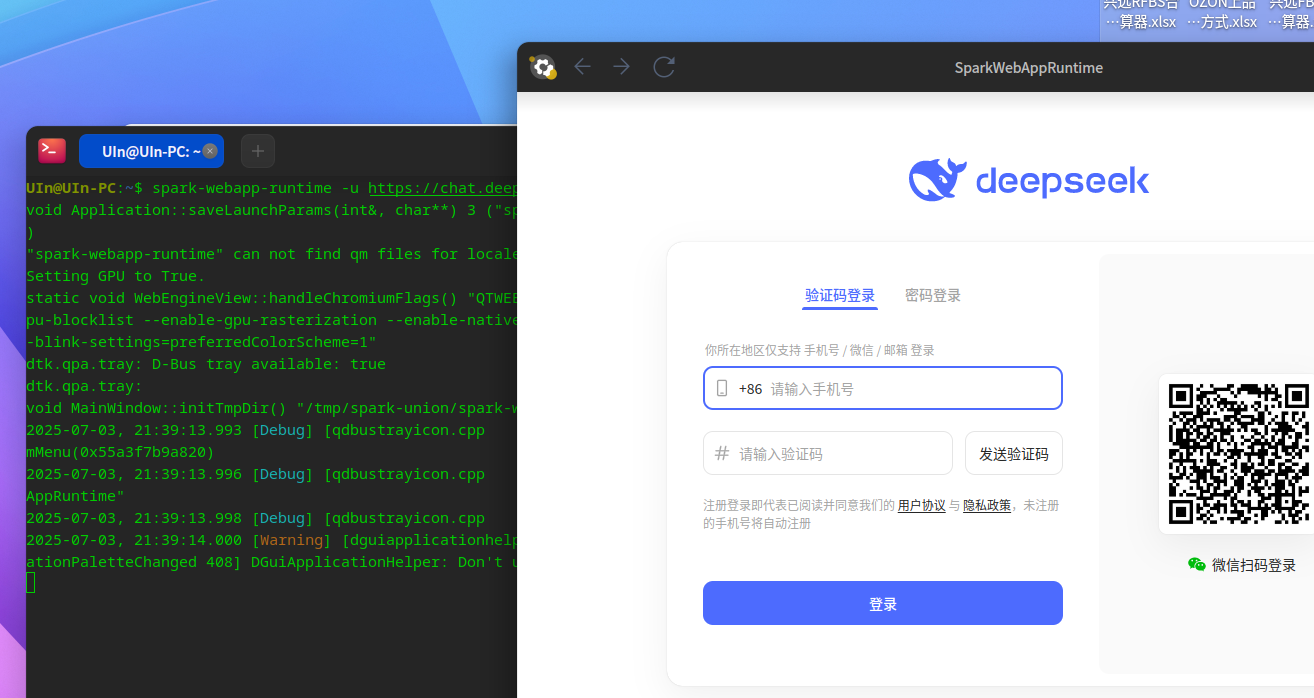The height and width of the screenshot is (698, 1314).
Task: Click the 微信扫码登录 label
Action: coord(1254,565)
